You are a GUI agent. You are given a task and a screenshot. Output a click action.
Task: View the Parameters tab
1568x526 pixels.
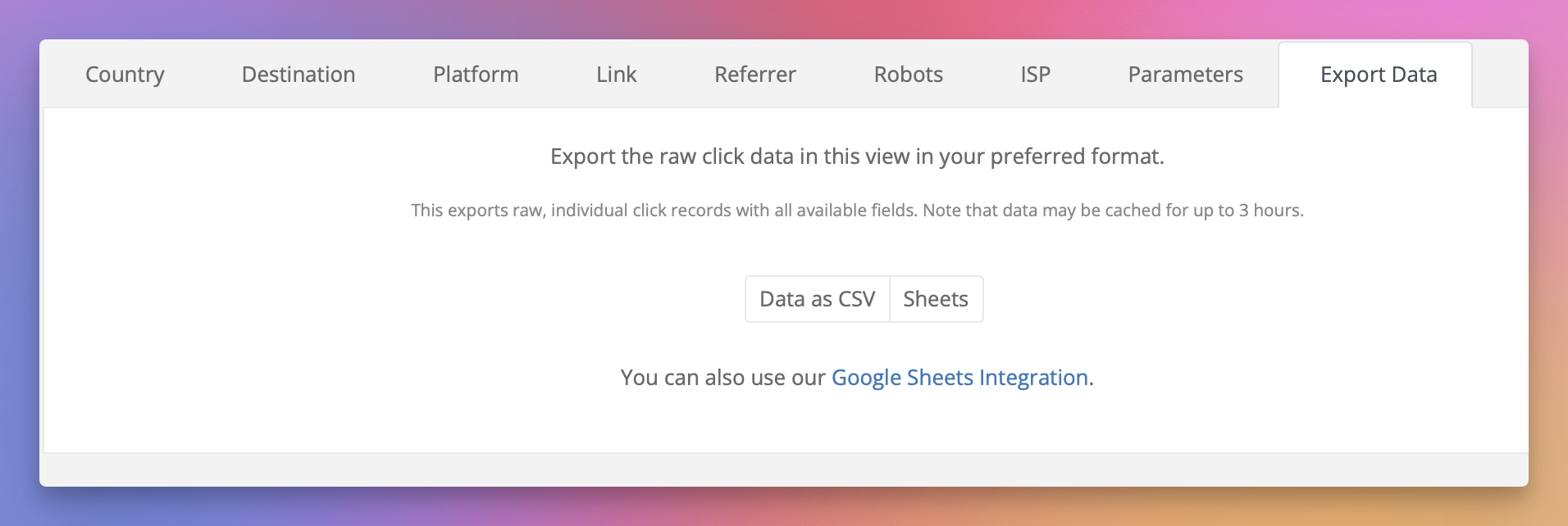(x=1185, y=75)
